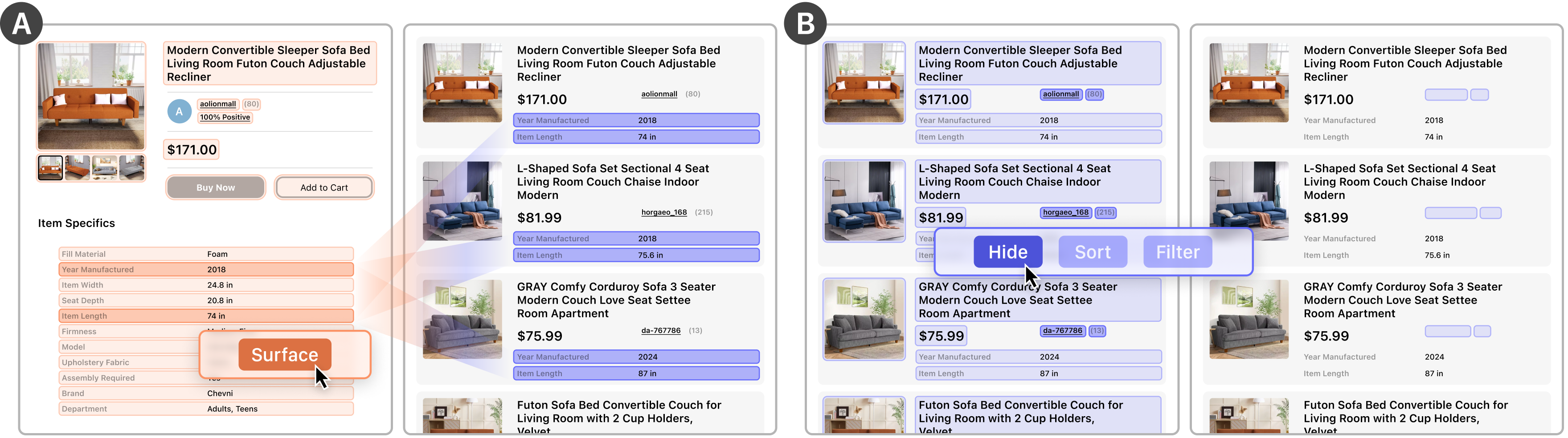This screenshot has width=1568, height=438.
Task: Click the Buy Now button
Action: tap(216, 187)
